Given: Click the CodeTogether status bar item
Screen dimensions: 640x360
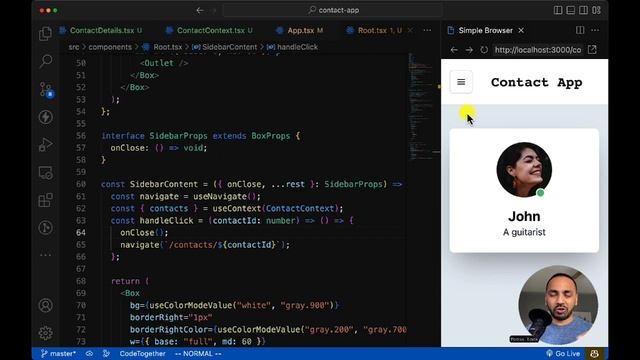Looking at the screenshot, I should click(142, 353).
